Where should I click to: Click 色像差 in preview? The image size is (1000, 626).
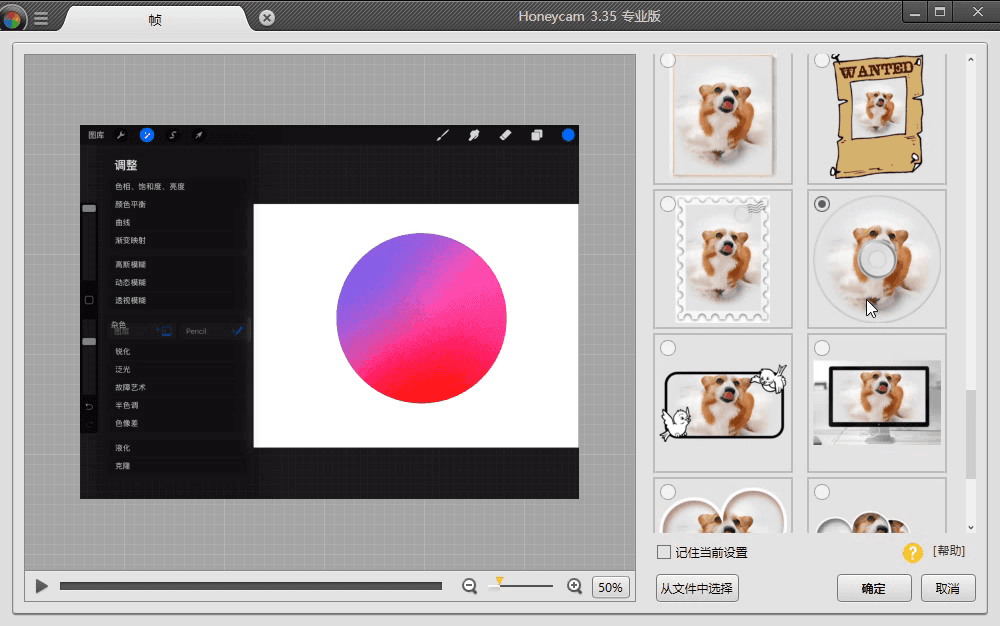pyautogui.click(x=126, y=423)
